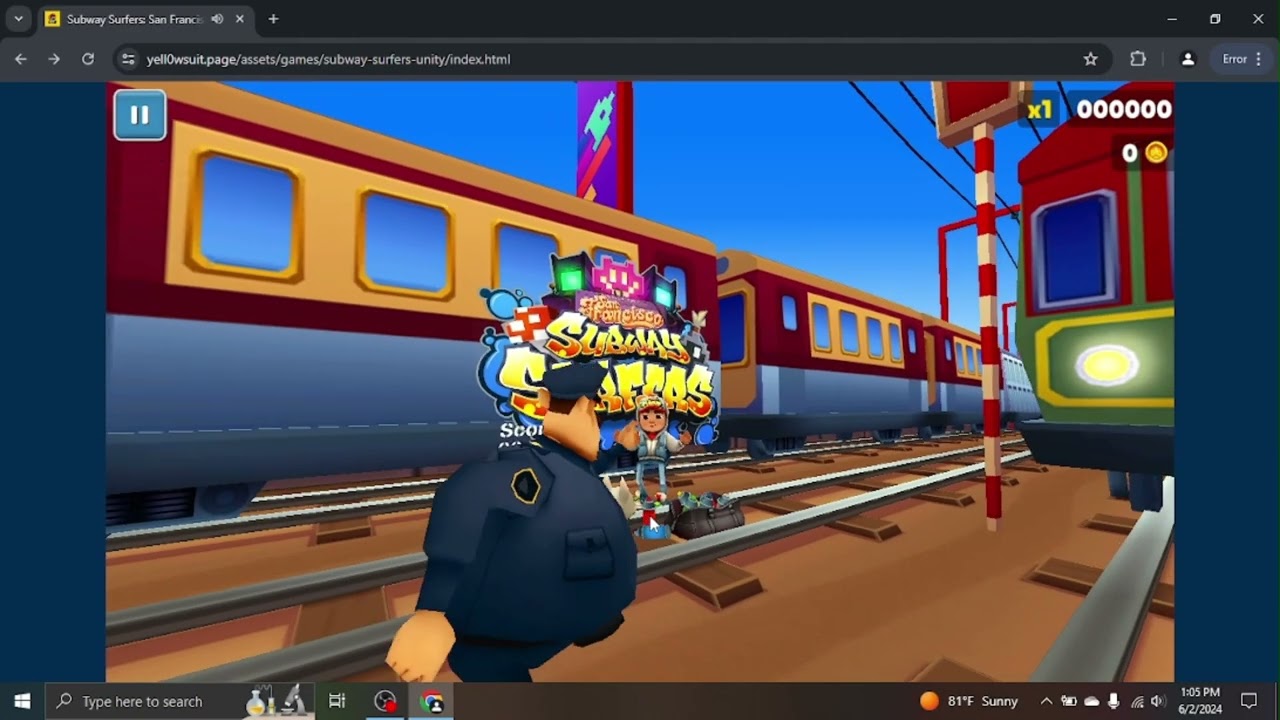
Task: Open Task View on the taskbar
Action: point(337,701)
